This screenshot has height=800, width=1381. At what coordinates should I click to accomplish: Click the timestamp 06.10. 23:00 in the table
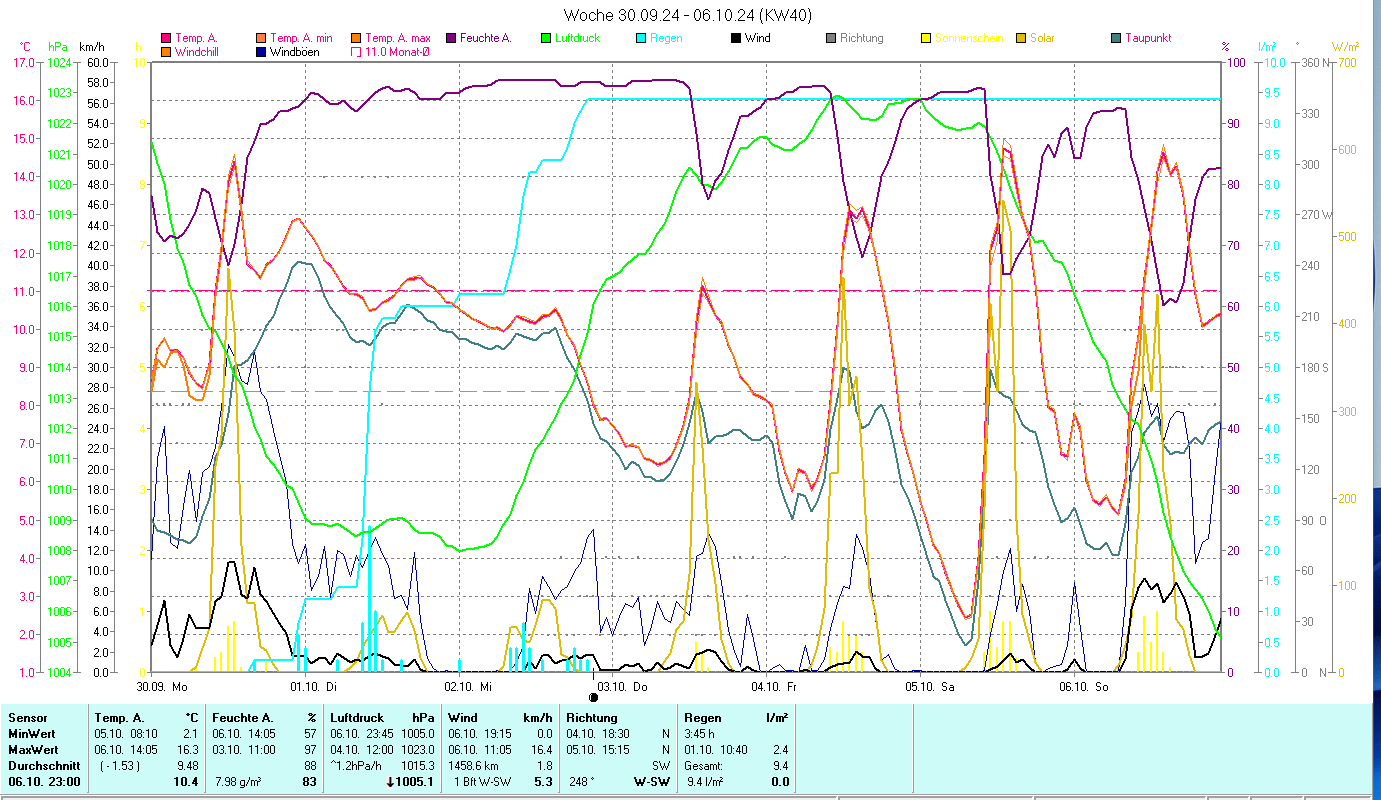click(x=45, y=782)
